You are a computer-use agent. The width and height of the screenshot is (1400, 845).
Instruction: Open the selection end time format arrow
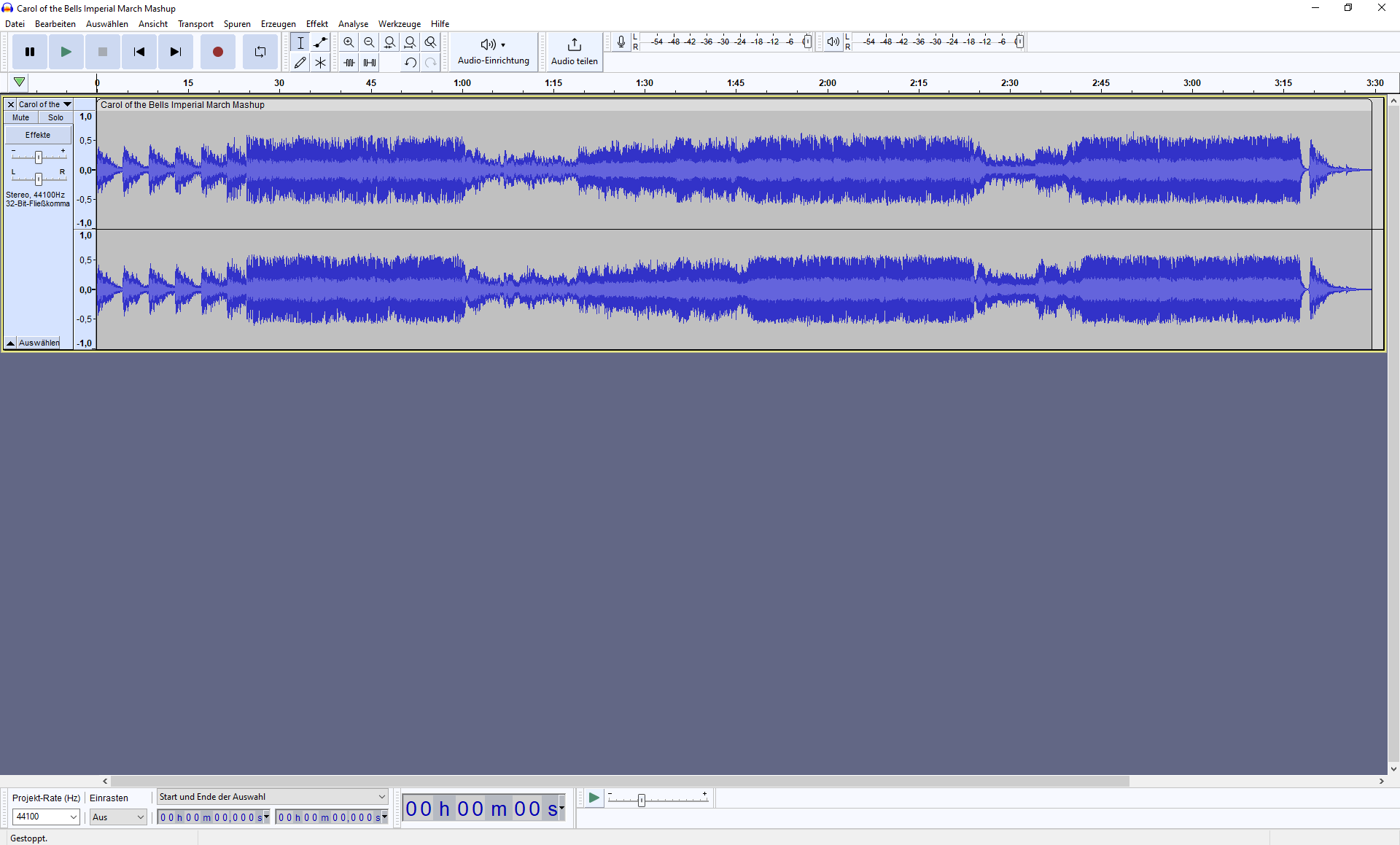tap(385, 817)
